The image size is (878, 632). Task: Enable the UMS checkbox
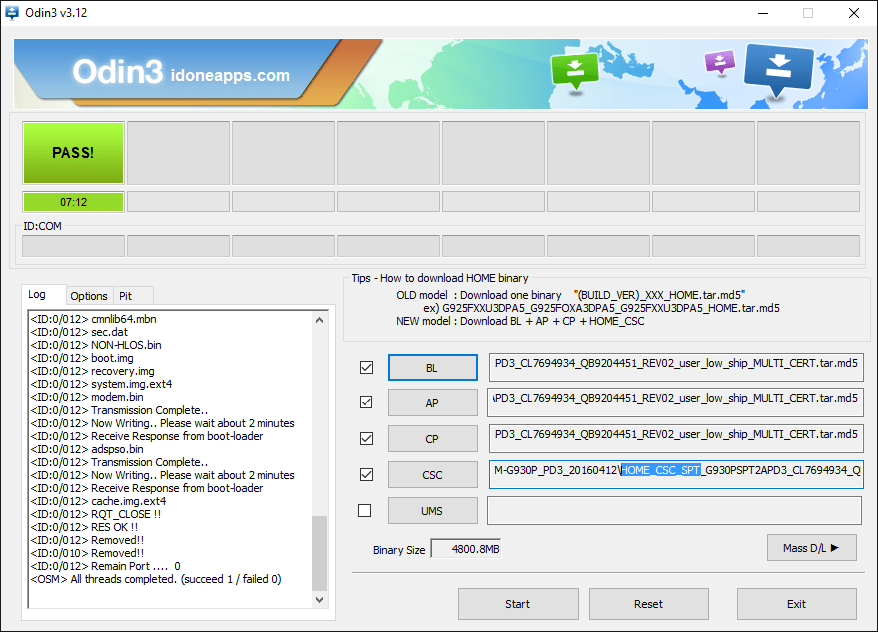point(365,511)
